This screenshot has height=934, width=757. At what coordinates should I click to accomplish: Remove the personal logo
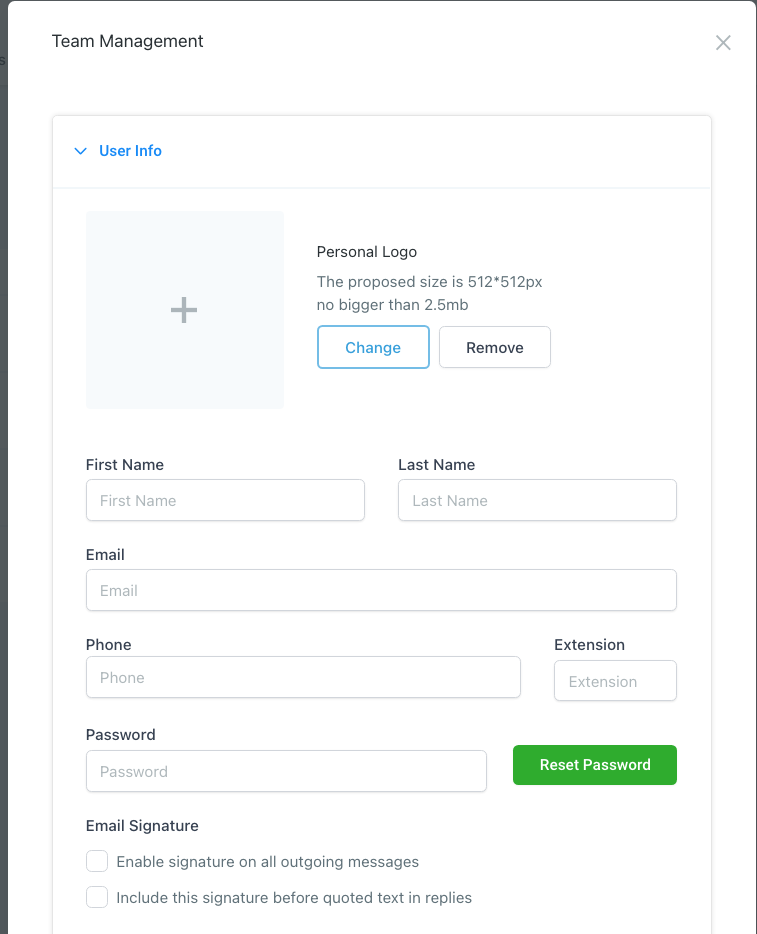pyautogui.click(x=495, y=347)
